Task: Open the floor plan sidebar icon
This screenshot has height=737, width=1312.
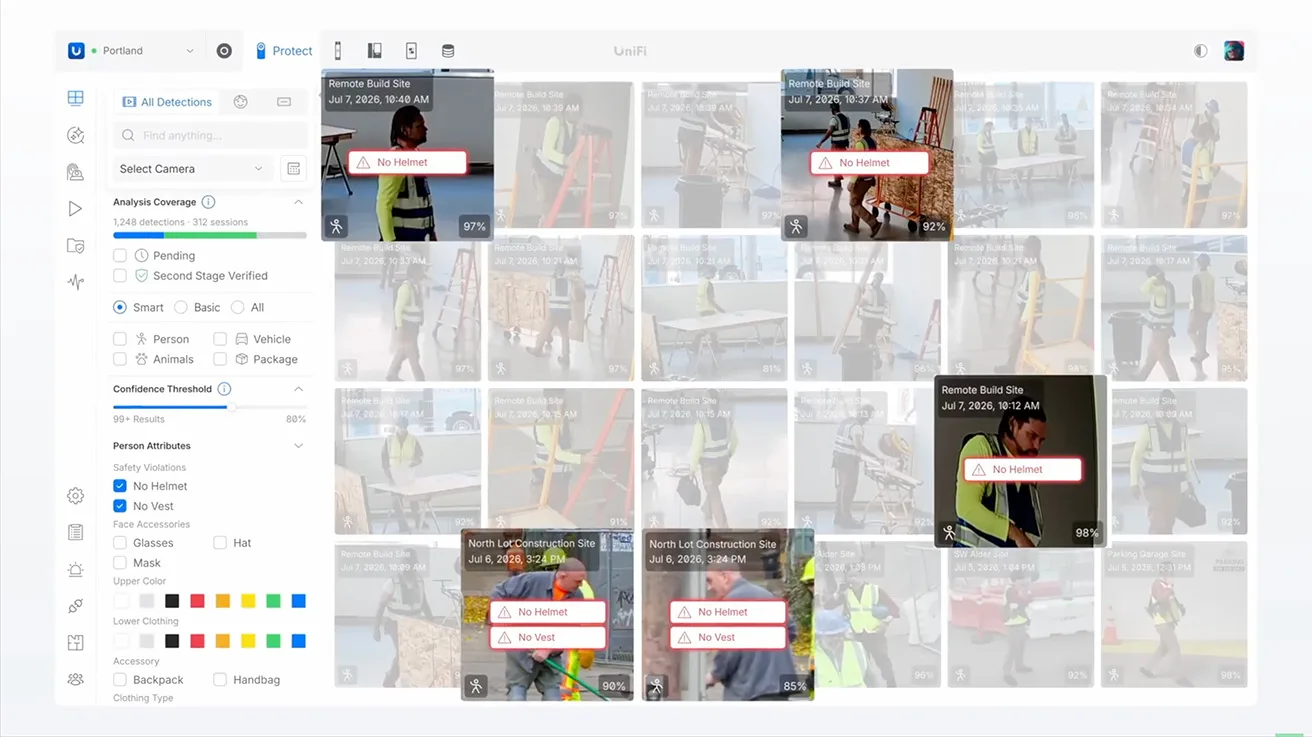Action: (75, 643)
